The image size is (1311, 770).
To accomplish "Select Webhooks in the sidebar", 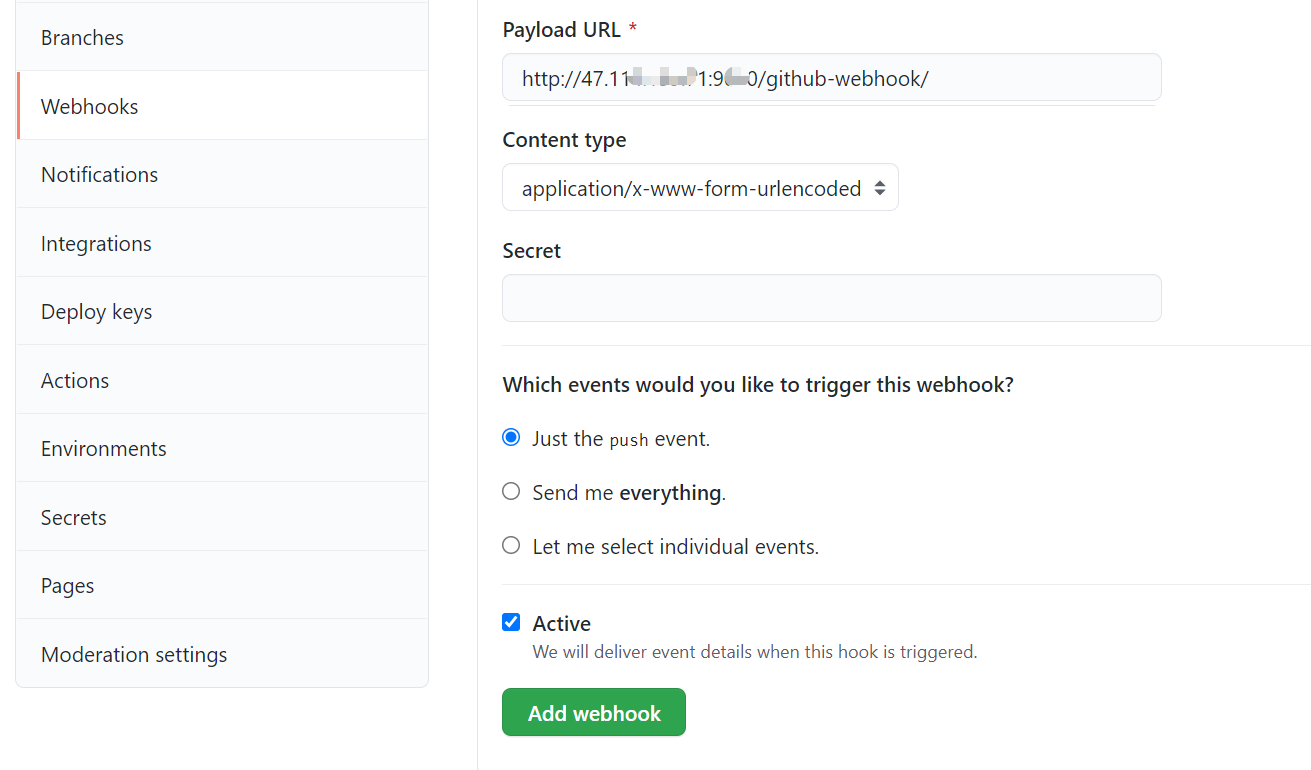I will (x=222, y=106).
